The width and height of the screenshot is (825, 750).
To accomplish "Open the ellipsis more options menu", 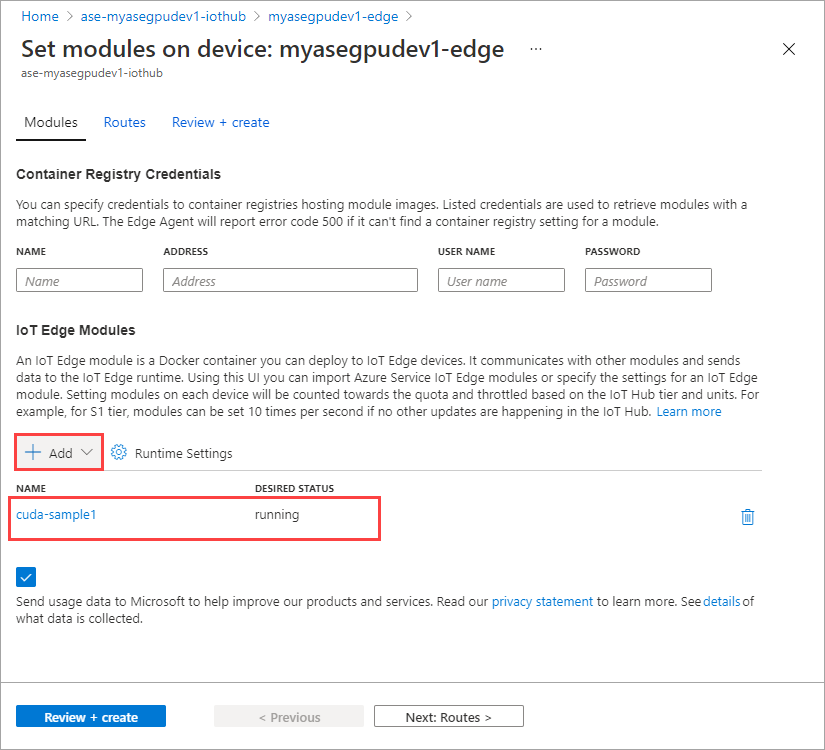I will [536, 49].
